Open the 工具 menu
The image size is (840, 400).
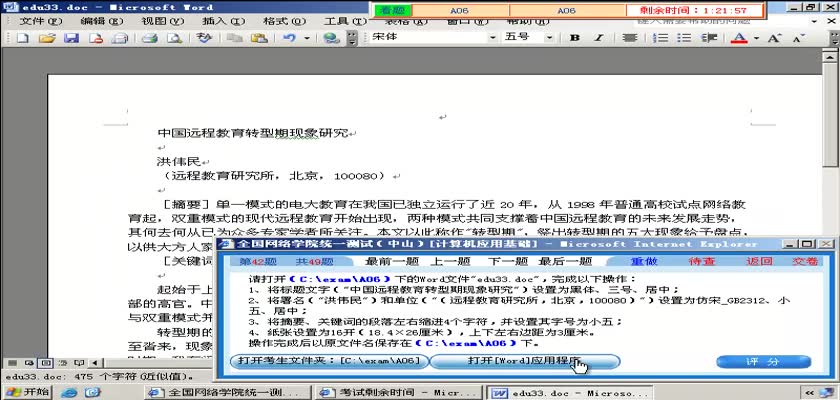click(345, 21)
